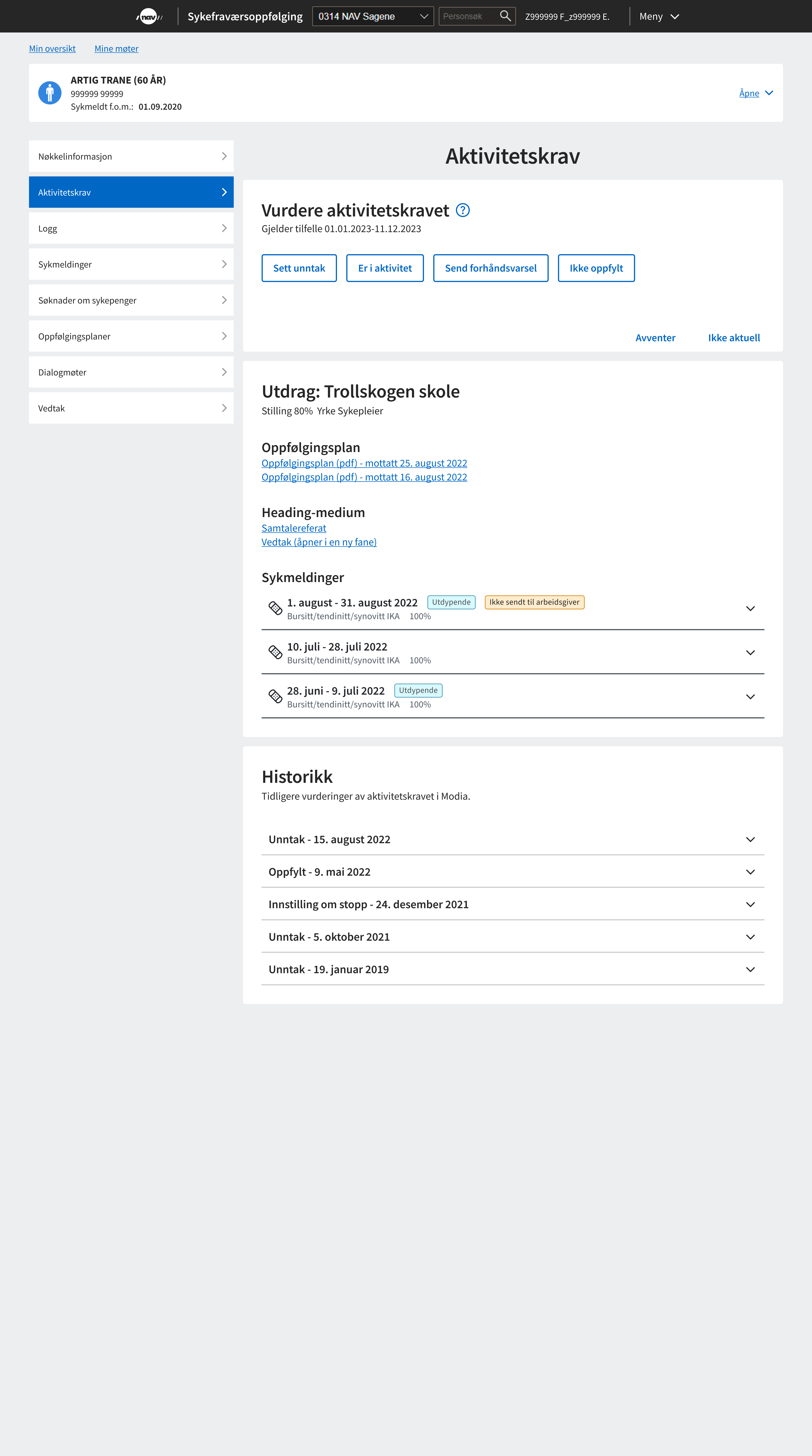Click 'Gjelder tilfelle 01.01.2023-11.12.2023' text
This screenshot has width=812, height=1456.
click(x=341, y=229)
